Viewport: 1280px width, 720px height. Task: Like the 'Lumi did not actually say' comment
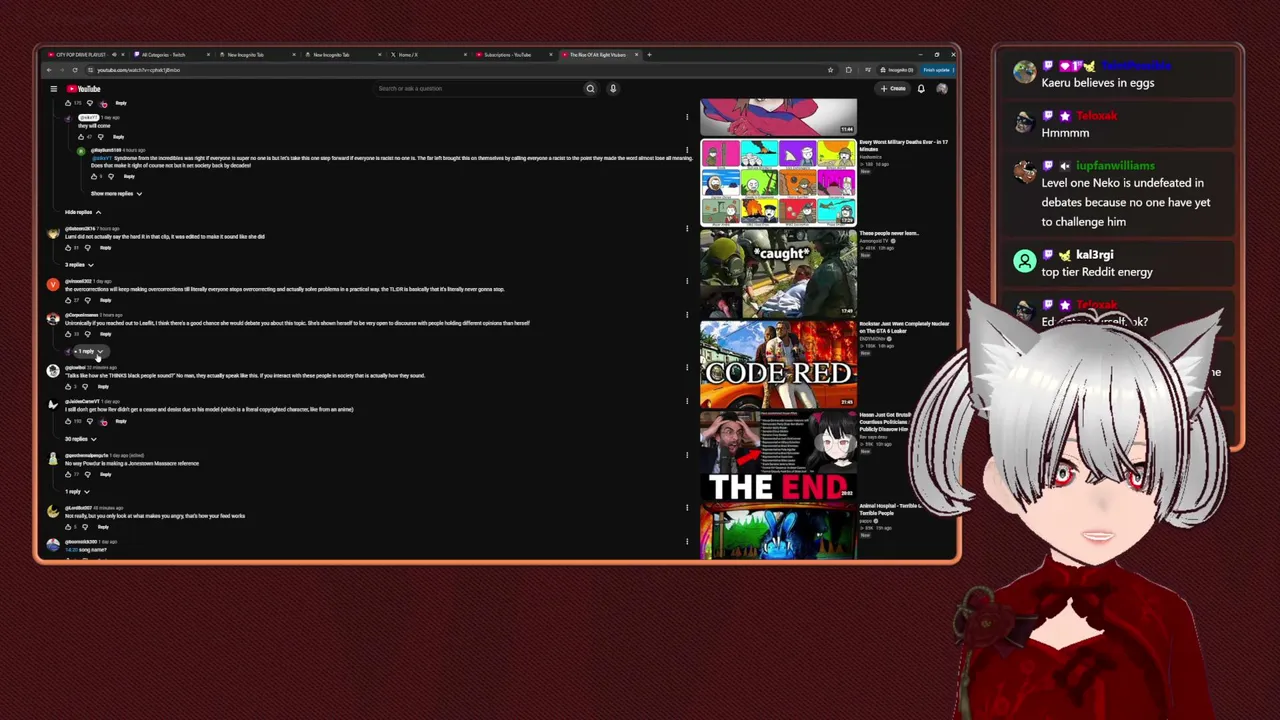pyautogui.click(x=68, y=247)
